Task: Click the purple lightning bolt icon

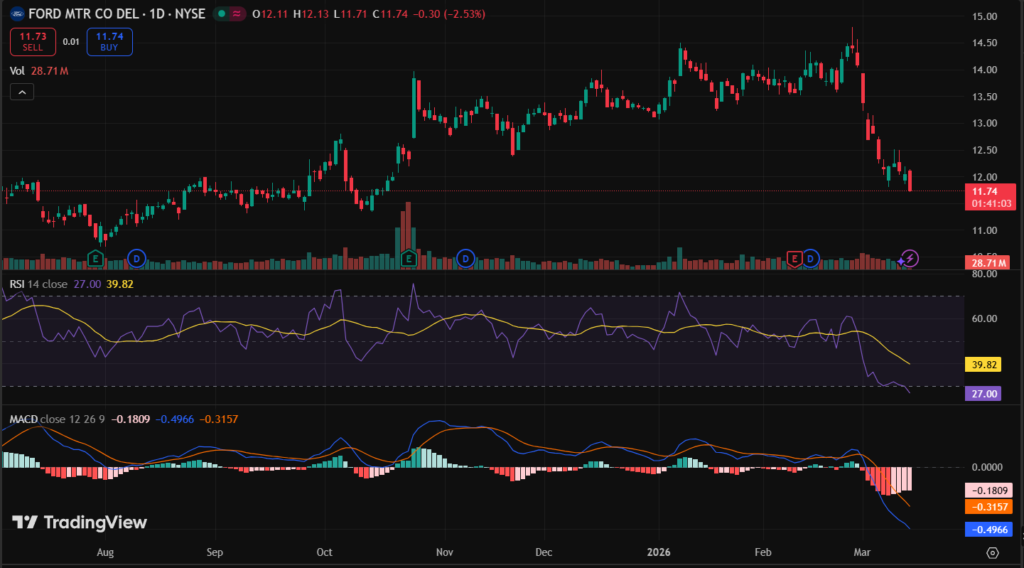Action: click(x=910, y=259)
